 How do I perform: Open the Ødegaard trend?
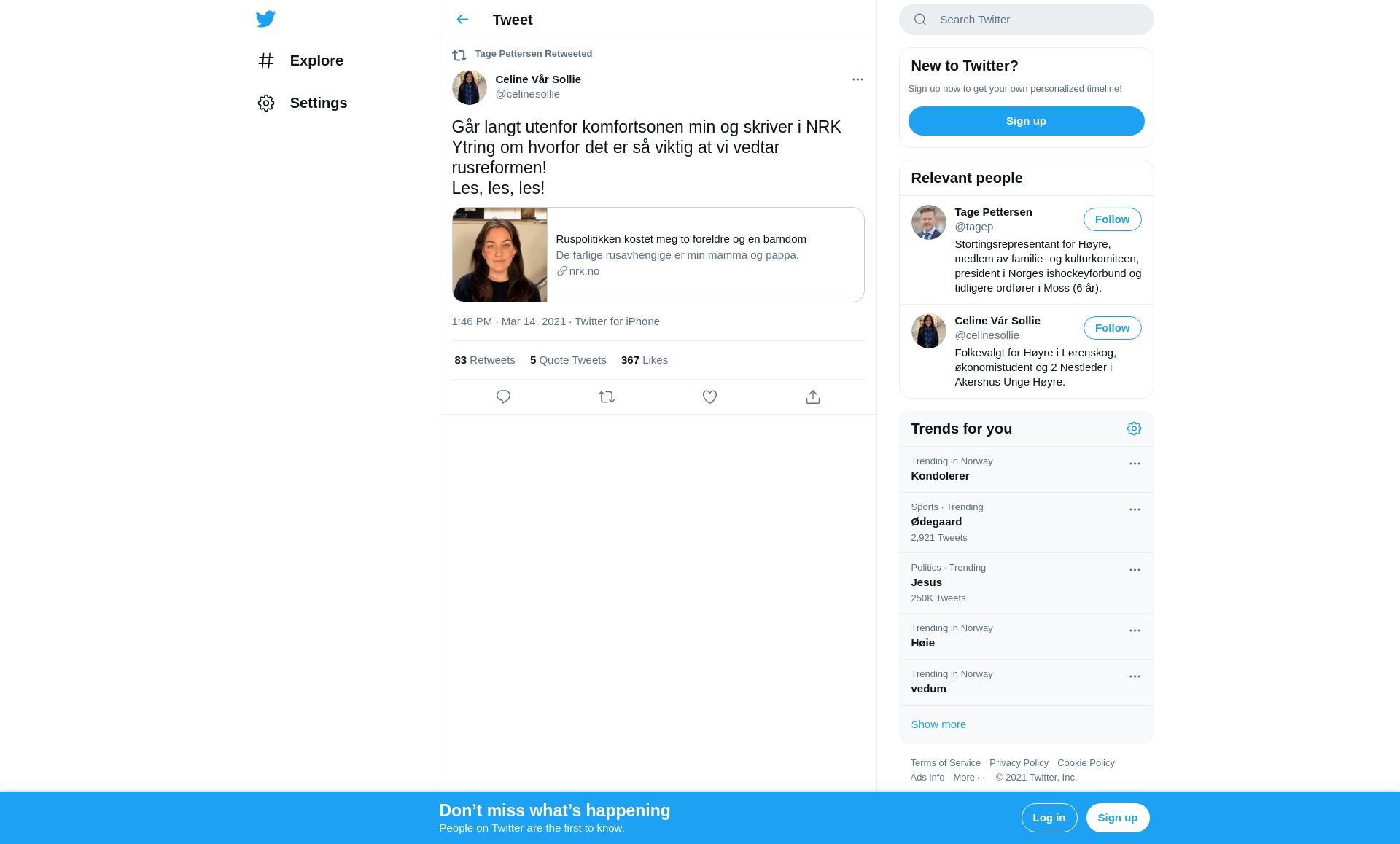pyautogui.click(x=1026, y=523)
